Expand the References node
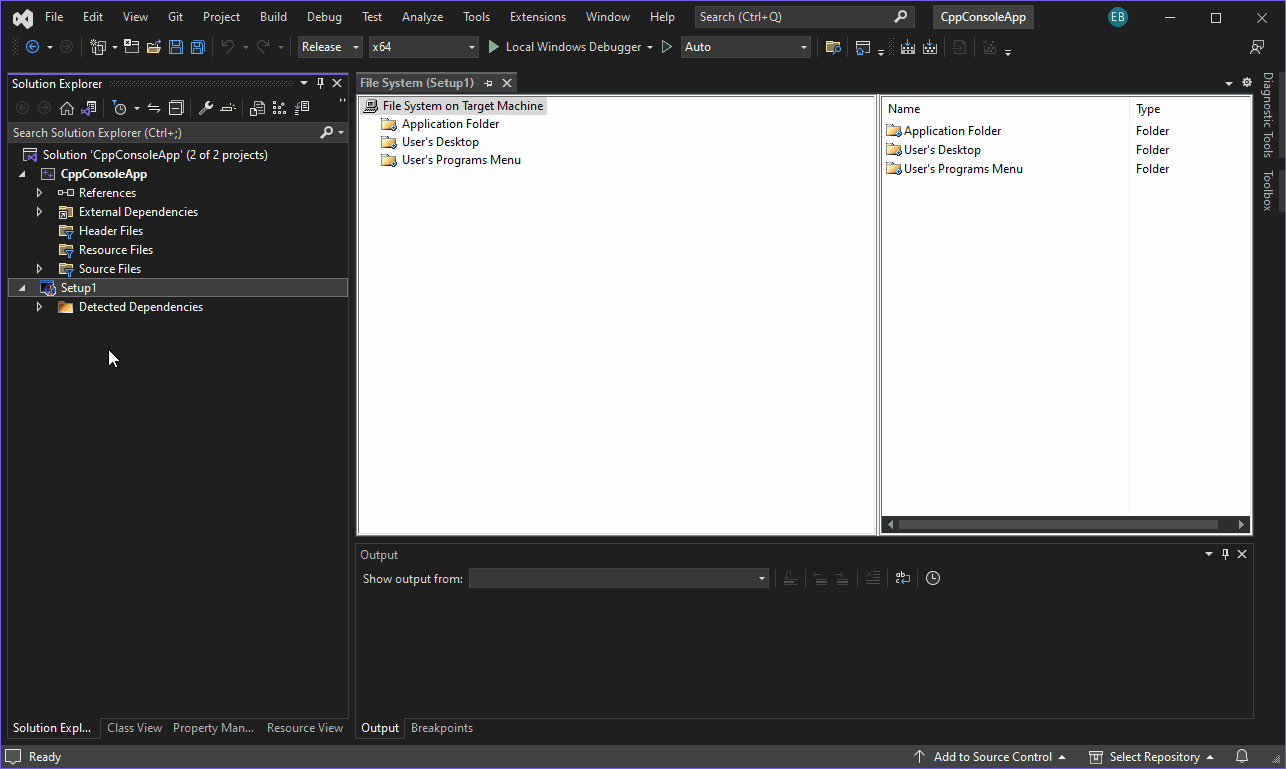 [x=40, y=193]
